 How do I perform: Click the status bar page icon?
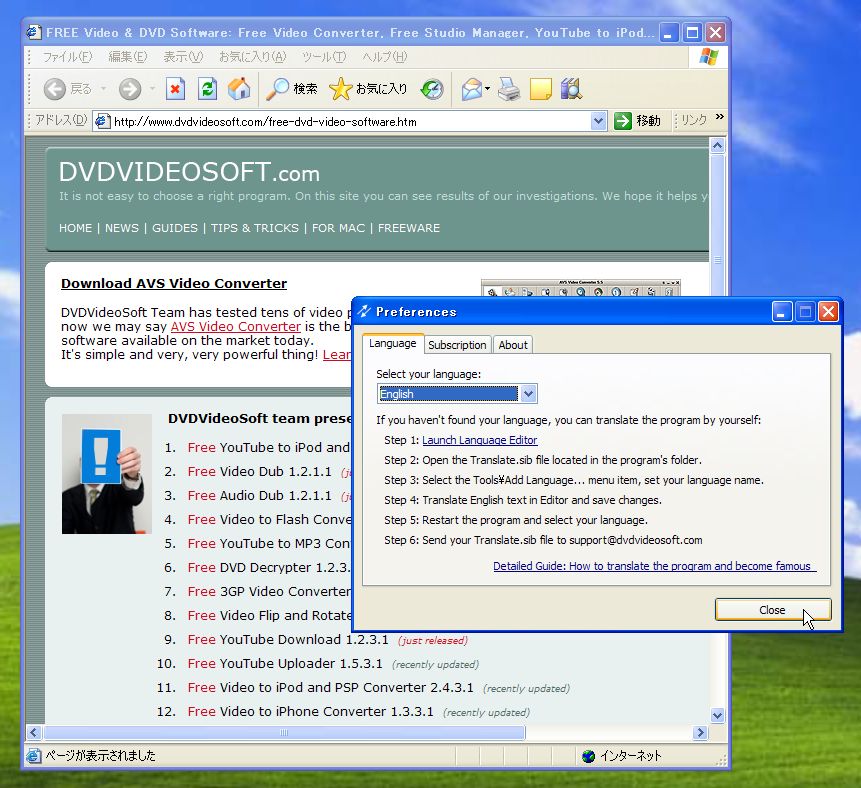pyautogui.click(x=33, y=756)
